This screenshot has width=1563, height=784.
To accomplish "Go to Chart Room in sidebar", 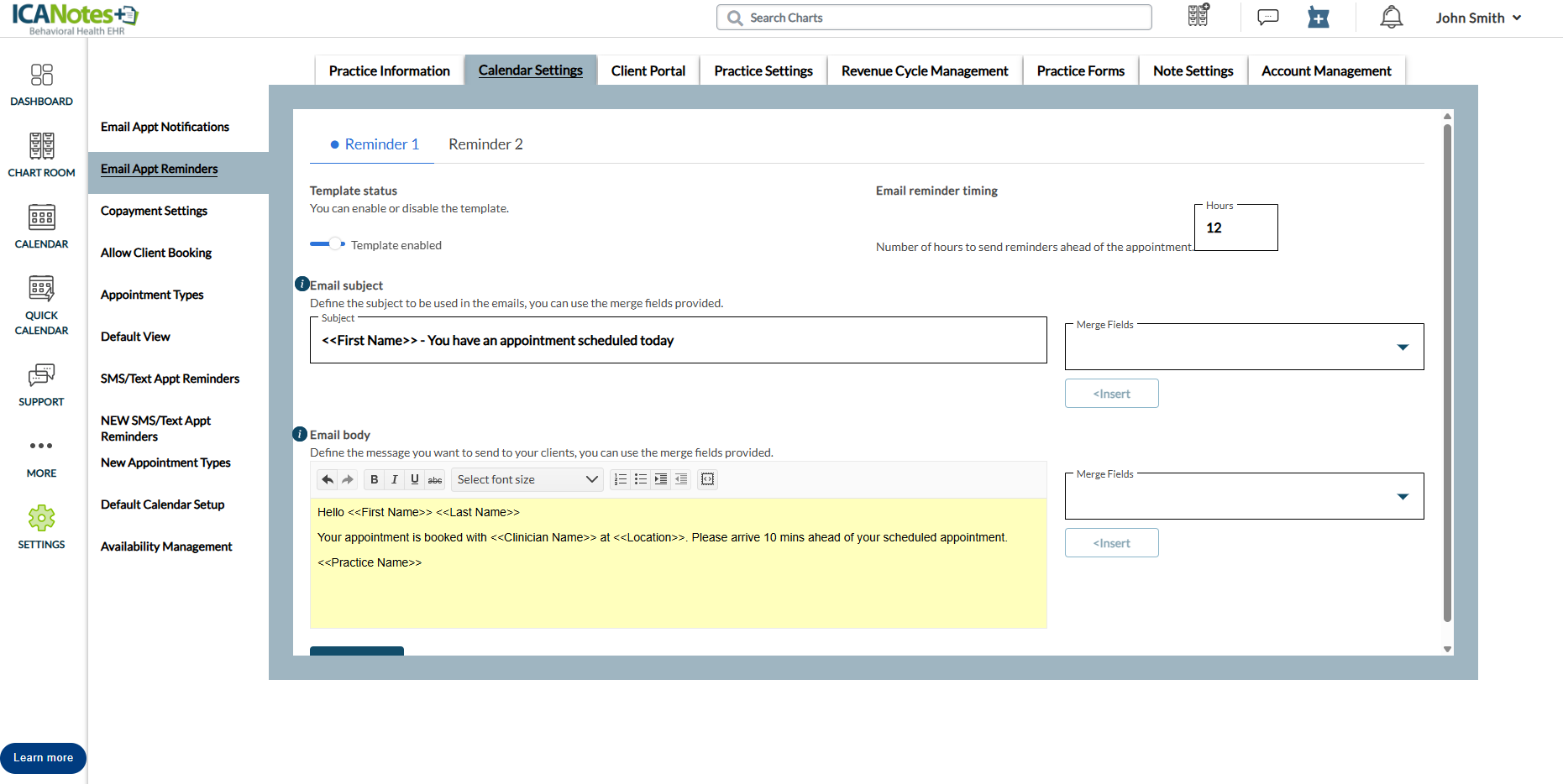I will (41, 155).
